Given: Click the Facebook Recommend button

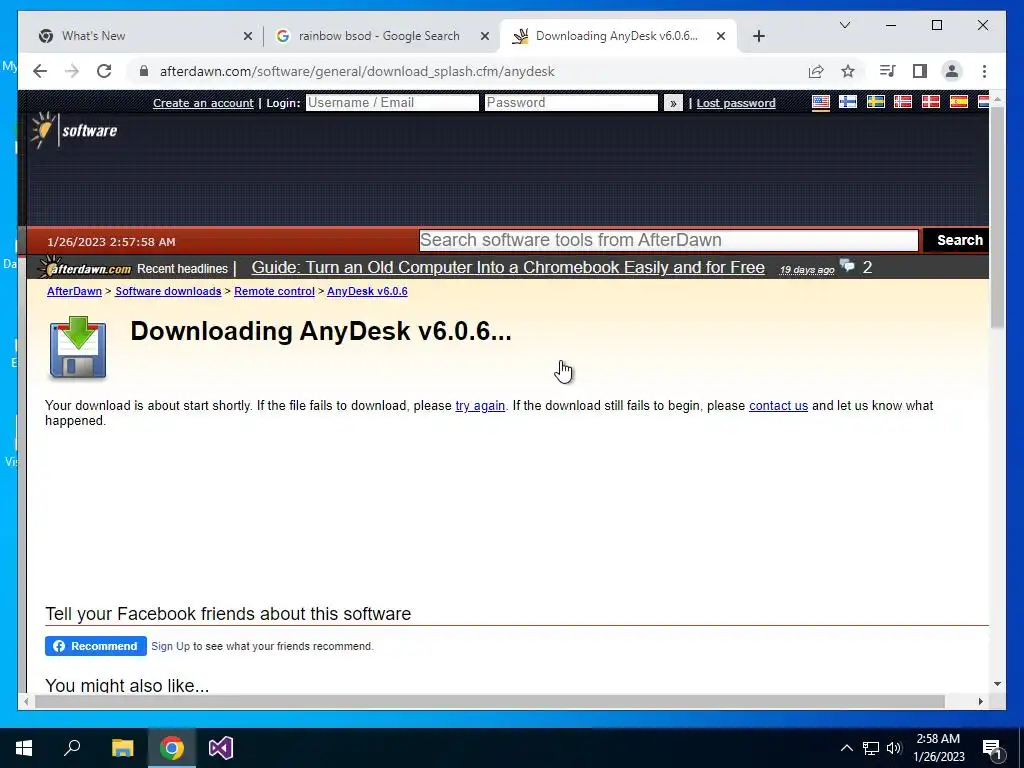Looking at the screenshot, I should pyautogui.click(x=96, y=646).
